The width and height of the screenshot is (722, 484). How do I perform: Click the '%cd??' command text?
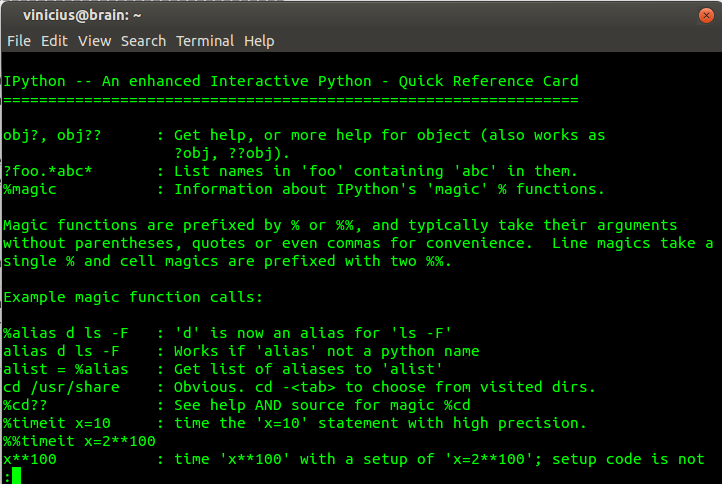click(25, 405)
